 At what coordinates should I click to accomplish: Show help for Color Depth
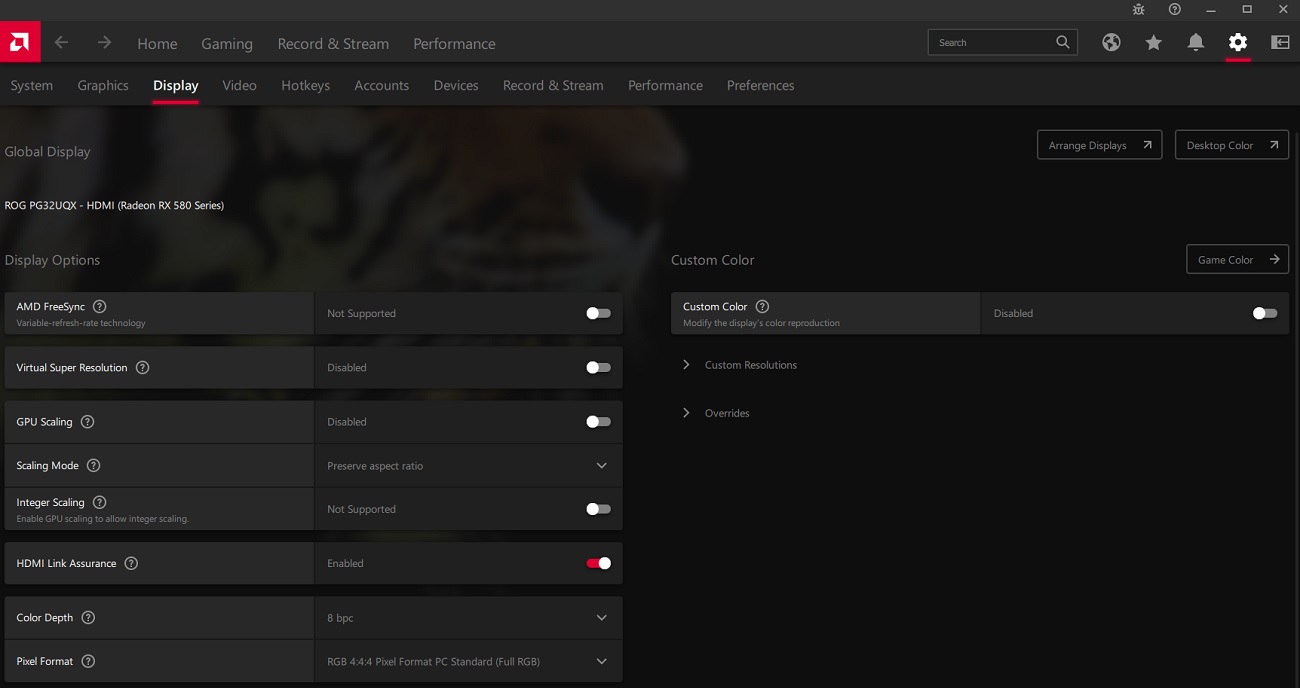[x=88, y=618]
